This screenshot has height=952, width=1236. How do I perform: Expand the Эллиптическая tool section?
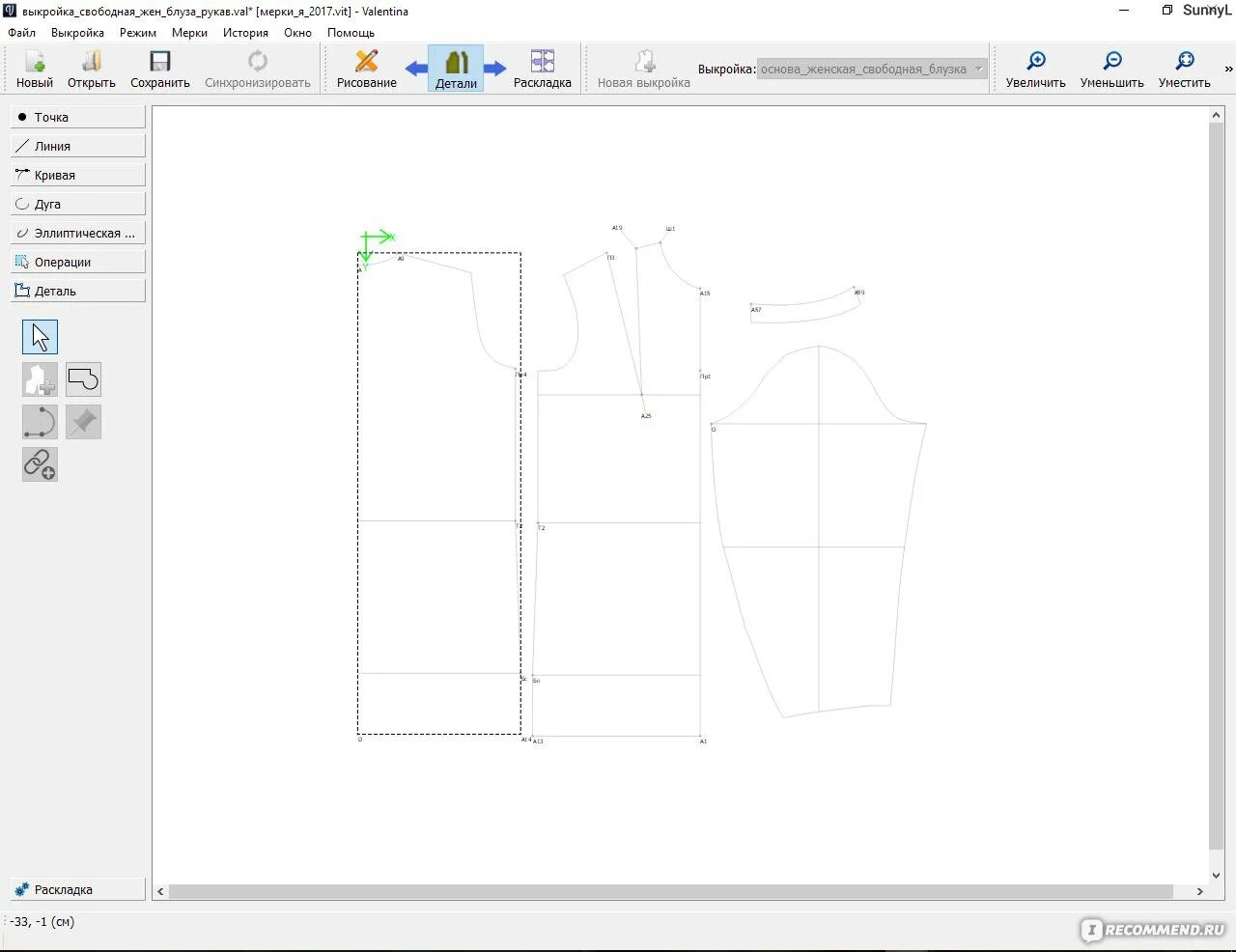tap(78, 233)
